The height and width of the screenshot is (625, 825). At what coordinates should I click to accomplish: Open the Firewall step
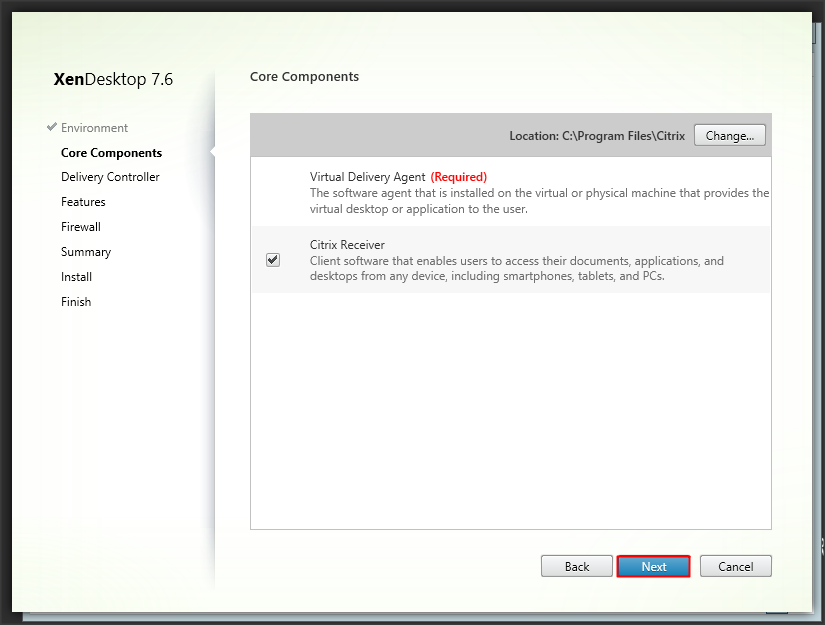(81, 227)
